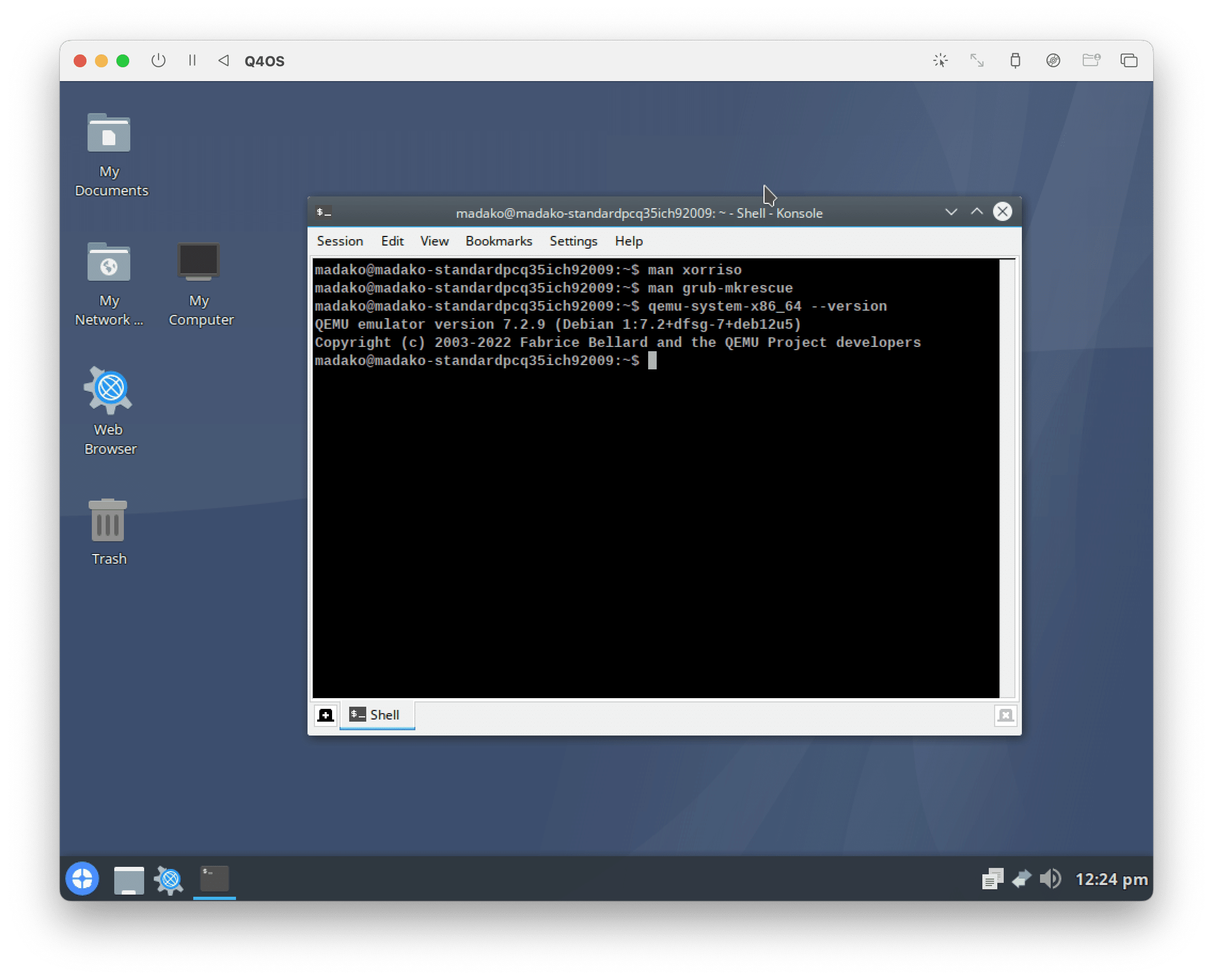
Task: Click the VM restart triangle icon
Action: click(224, 60)
